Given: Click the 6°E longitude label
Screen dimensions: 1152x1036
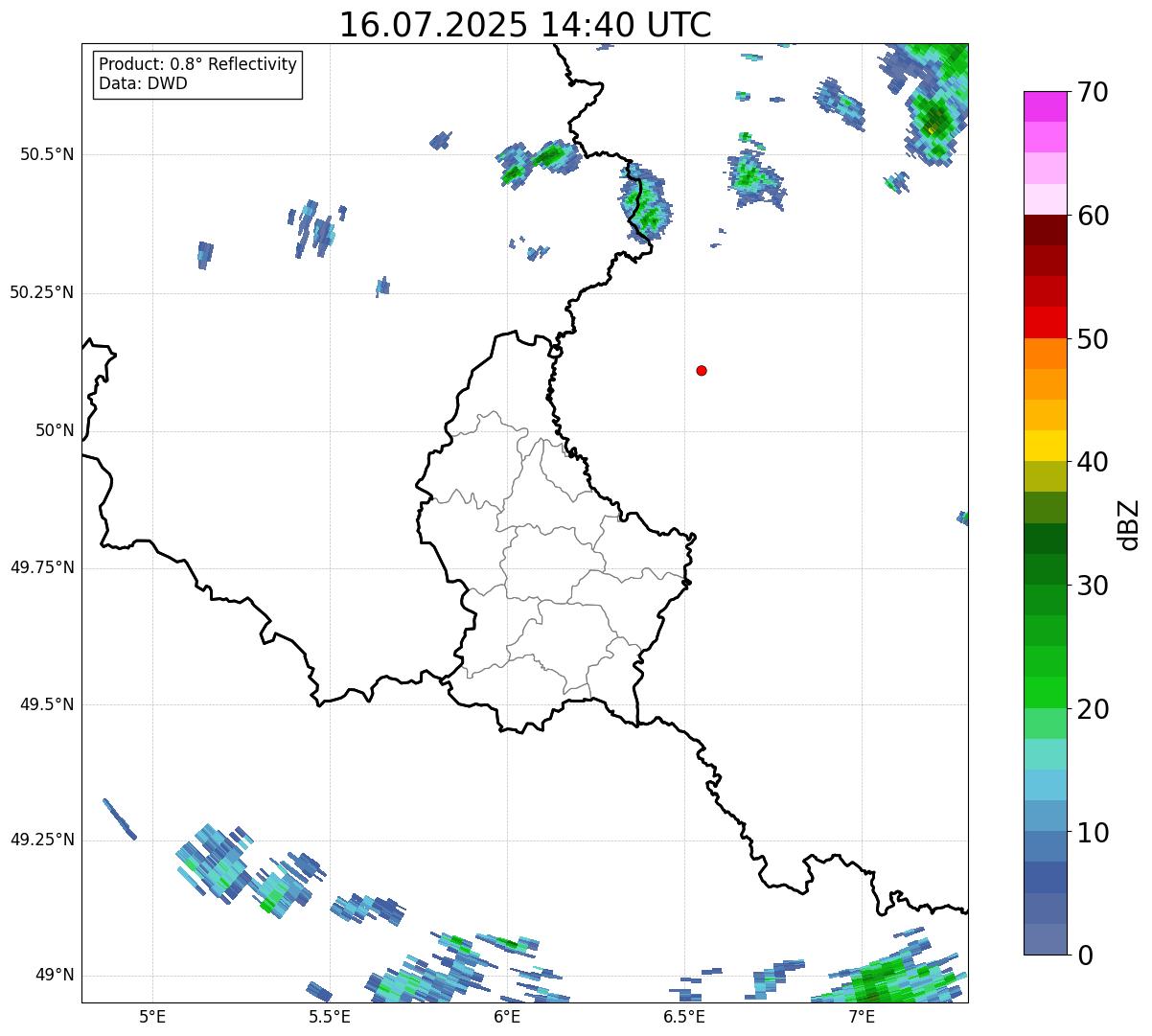Looking at the screenshot, I should [507, 1017].
